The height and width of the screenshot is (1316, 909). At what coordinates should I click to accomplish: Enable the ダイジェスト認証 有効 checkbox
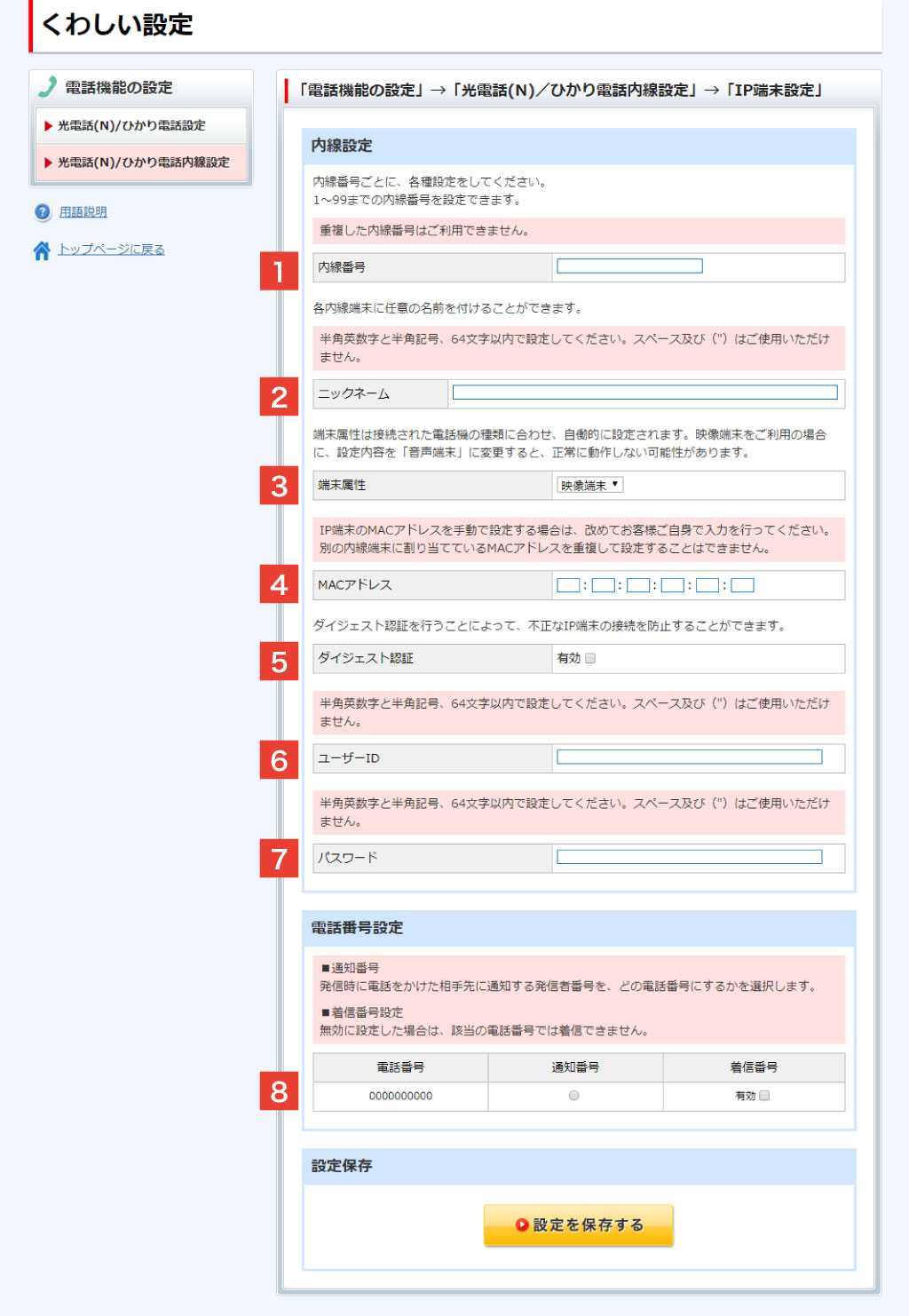tap(590, 659)
